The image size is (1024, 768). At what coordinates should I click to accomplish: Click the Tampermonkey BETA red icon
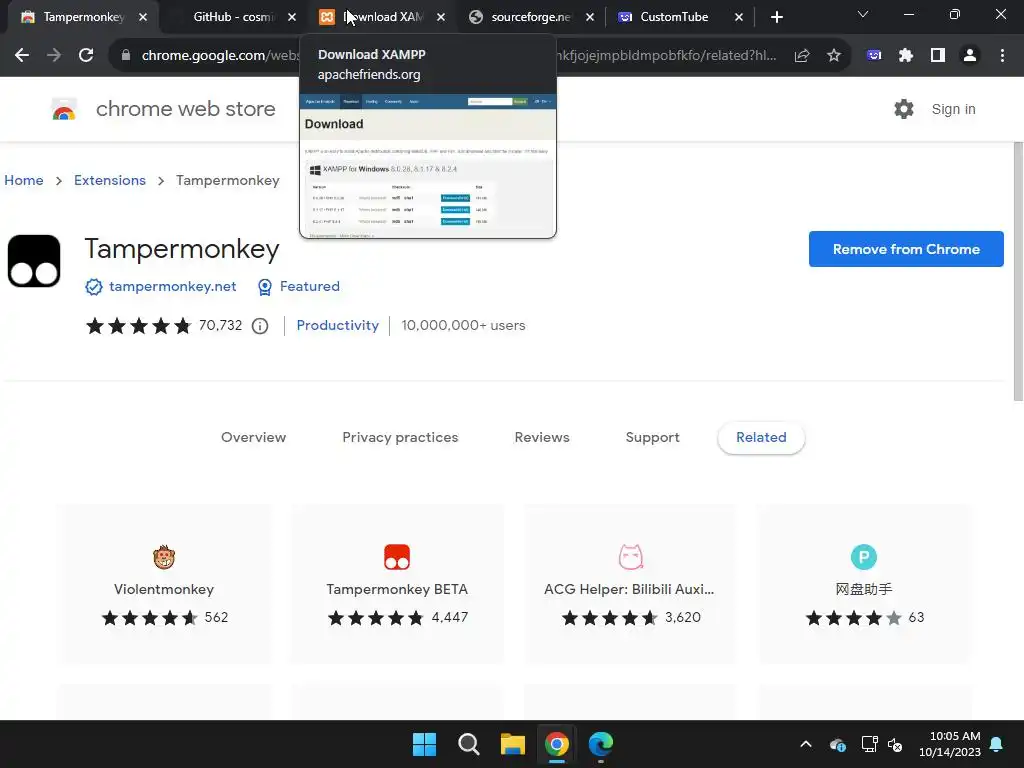click(x=397, y=557)
